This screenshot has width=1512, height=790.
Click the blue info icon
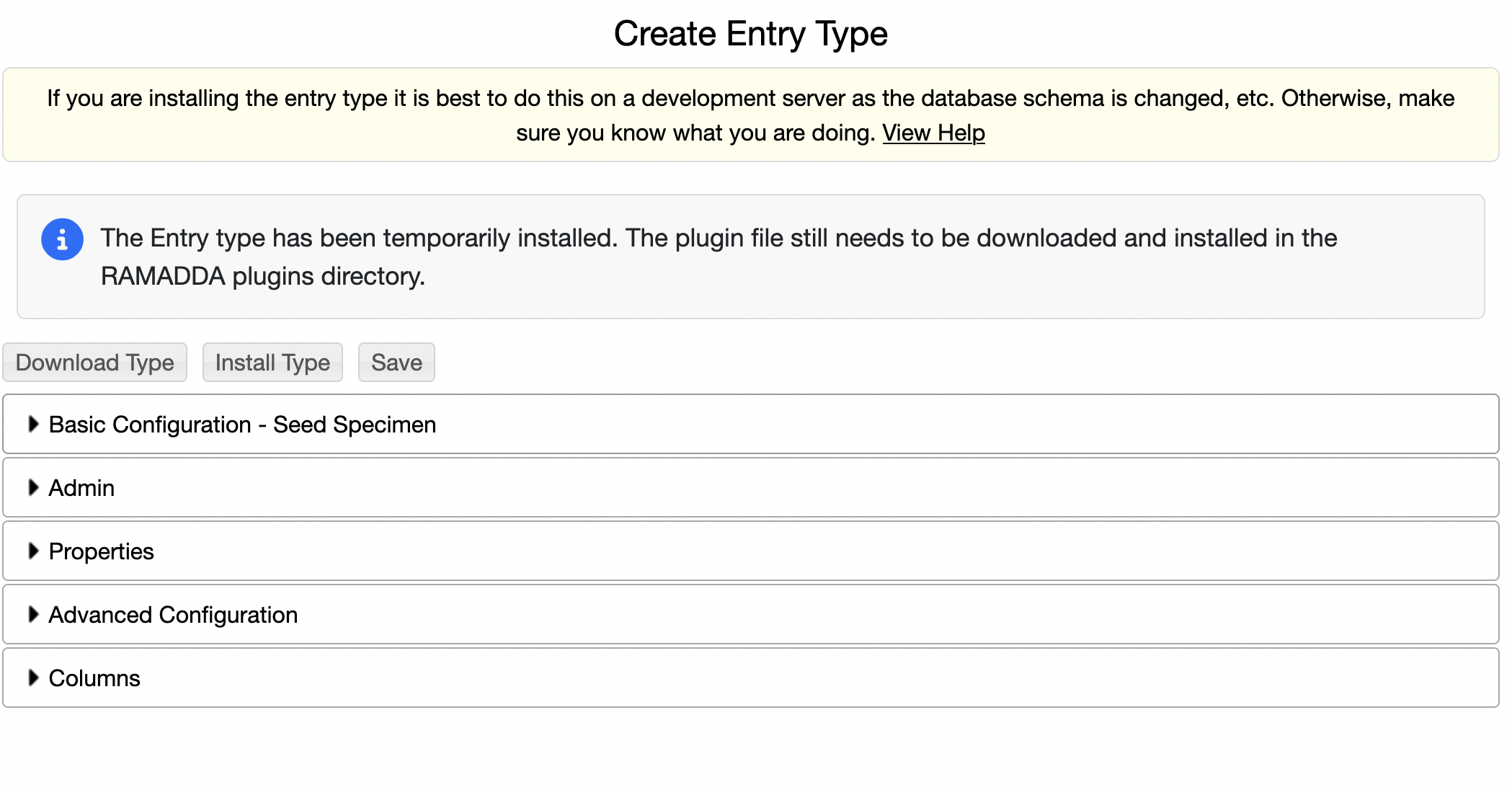tap(62, 239)
